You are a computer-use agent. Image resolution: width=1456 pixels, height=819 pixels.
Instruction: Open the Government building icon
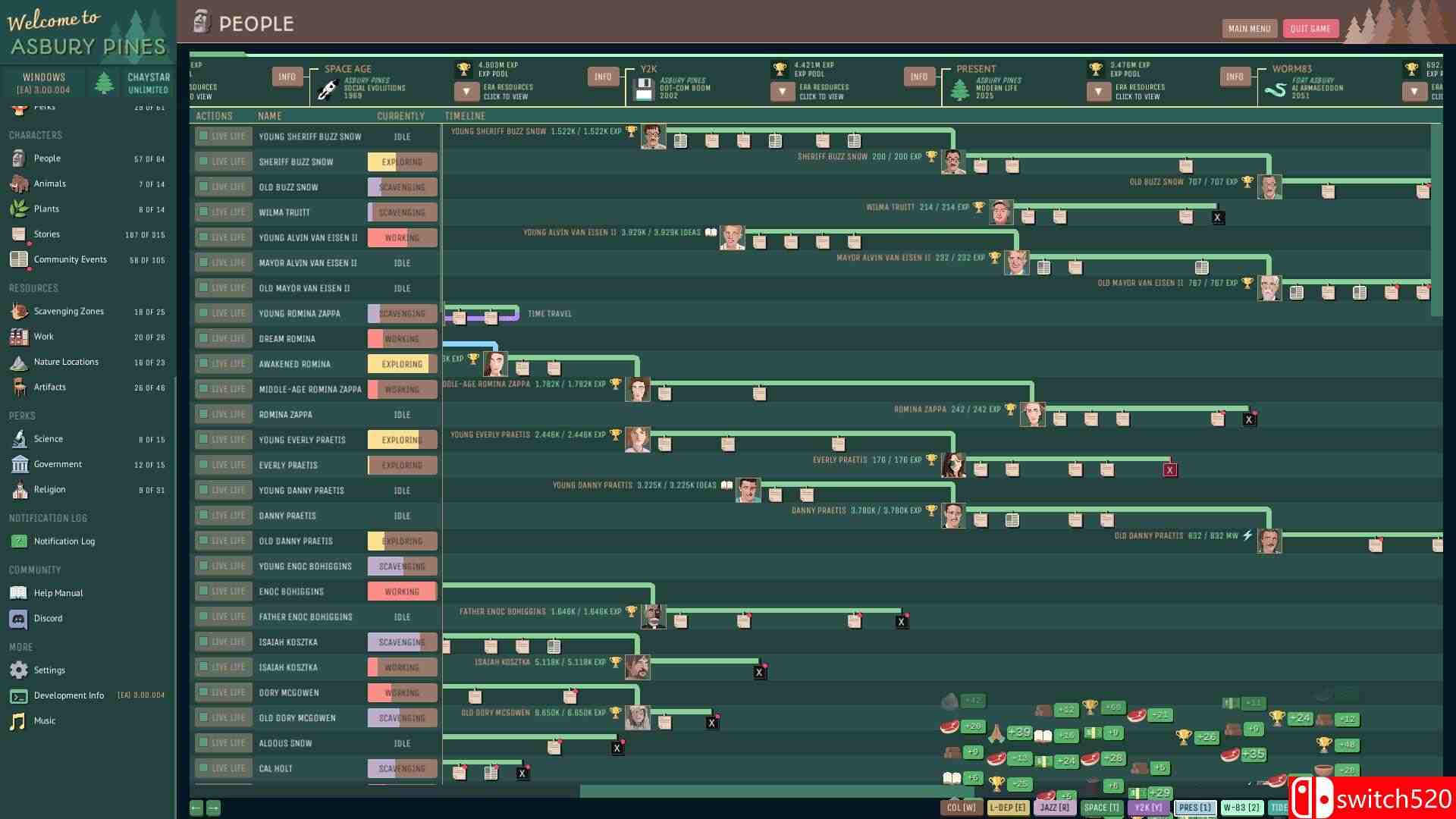tap(19, 464)
